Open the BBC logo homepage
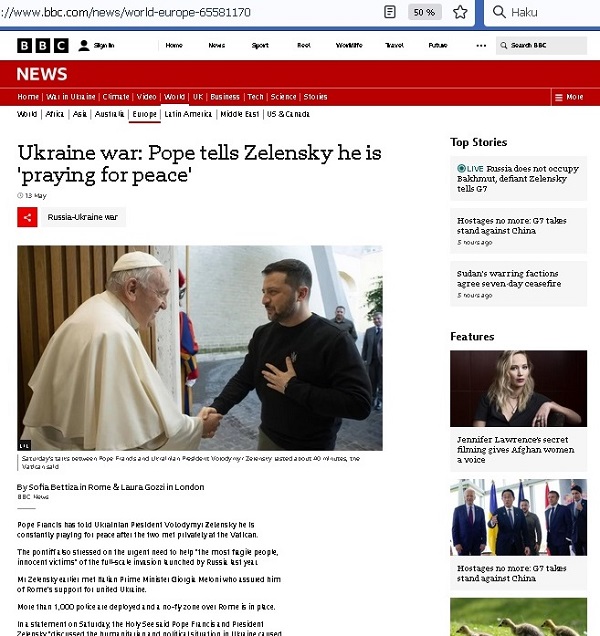This screenshot has height=636, width=600. 43,45
